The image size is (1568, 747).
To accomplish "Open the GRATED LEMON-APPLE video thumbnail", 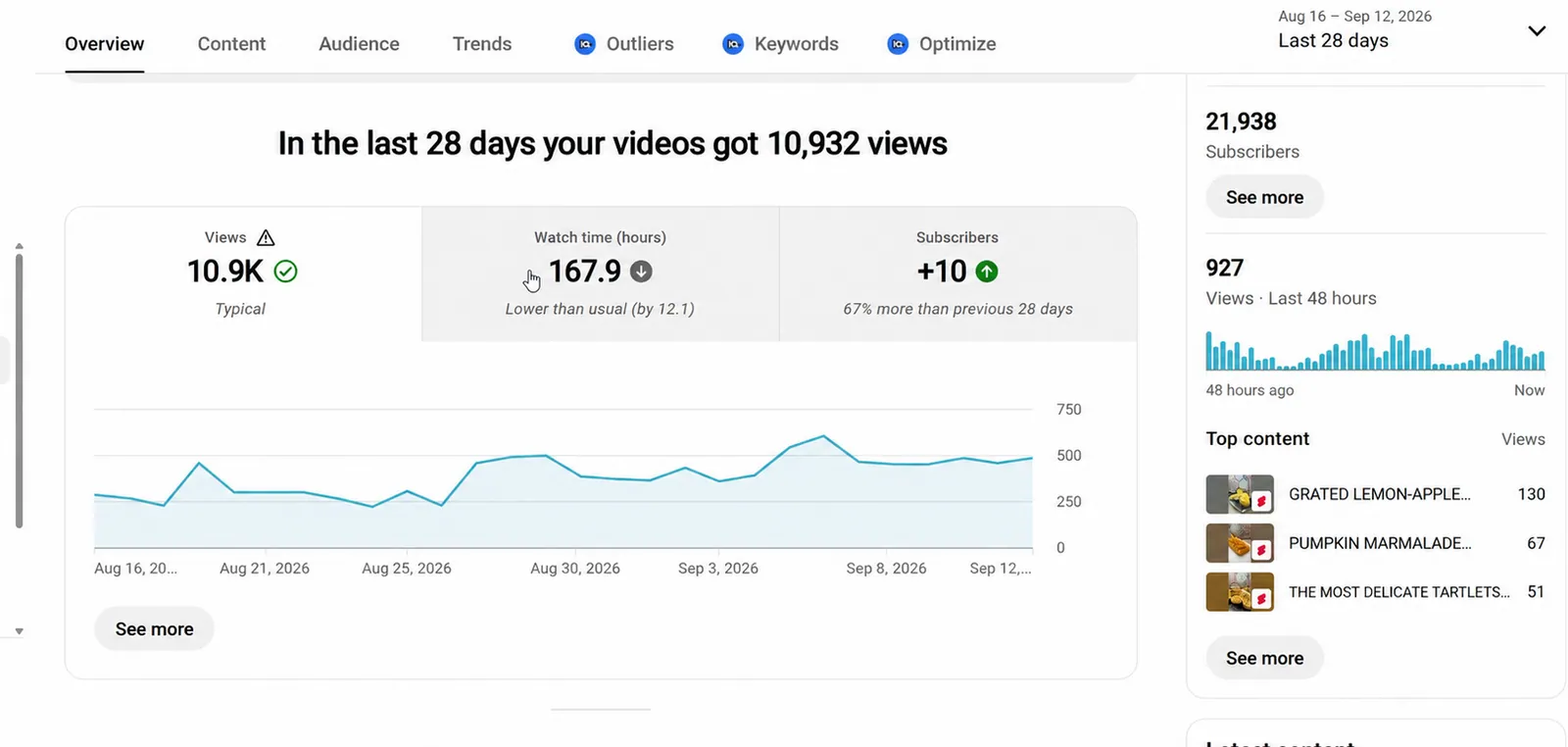I will [1240, 494].
